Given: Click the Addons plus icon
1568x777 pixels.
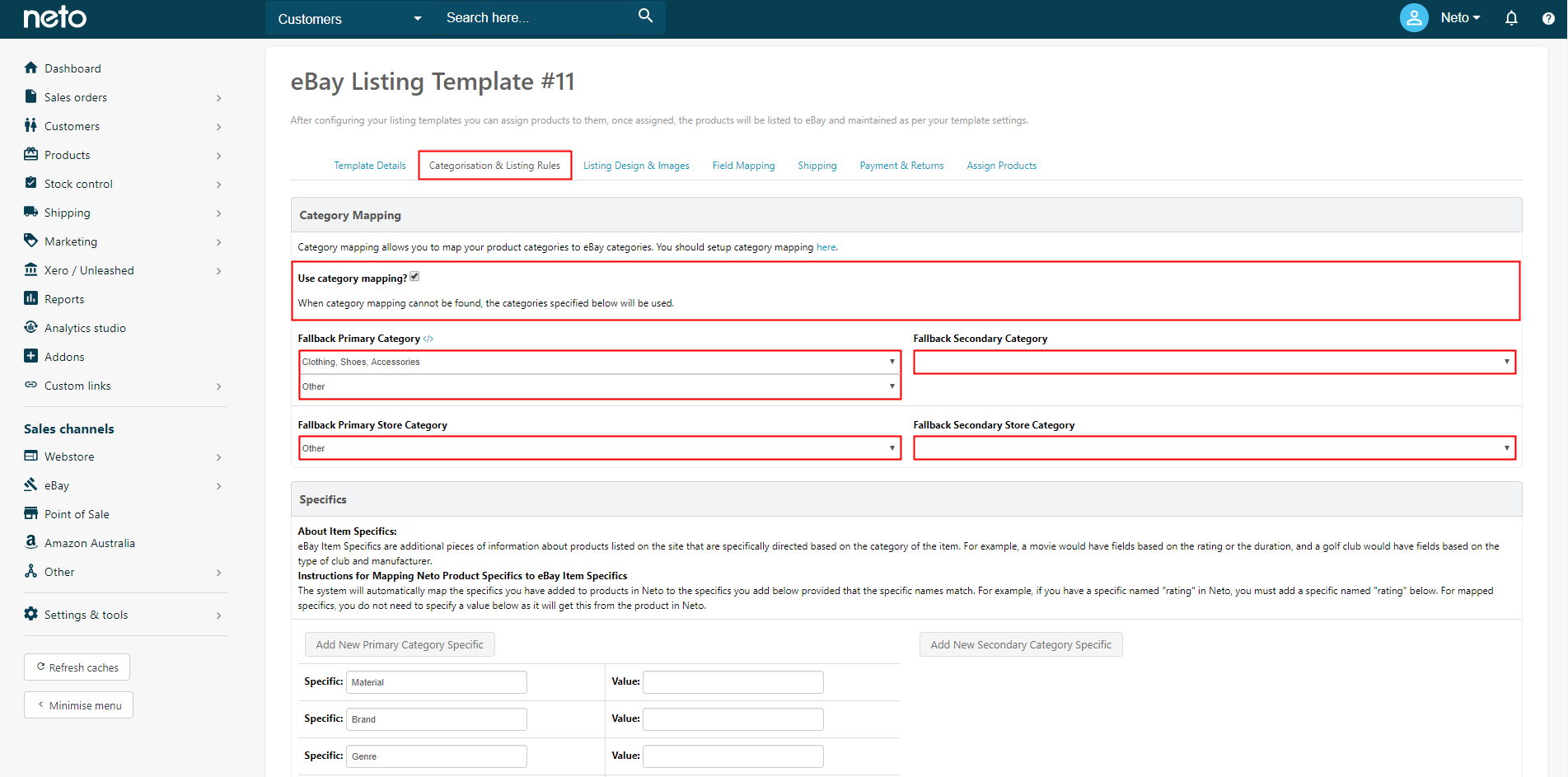Looking at the screenshot, I should pos(31,356).
